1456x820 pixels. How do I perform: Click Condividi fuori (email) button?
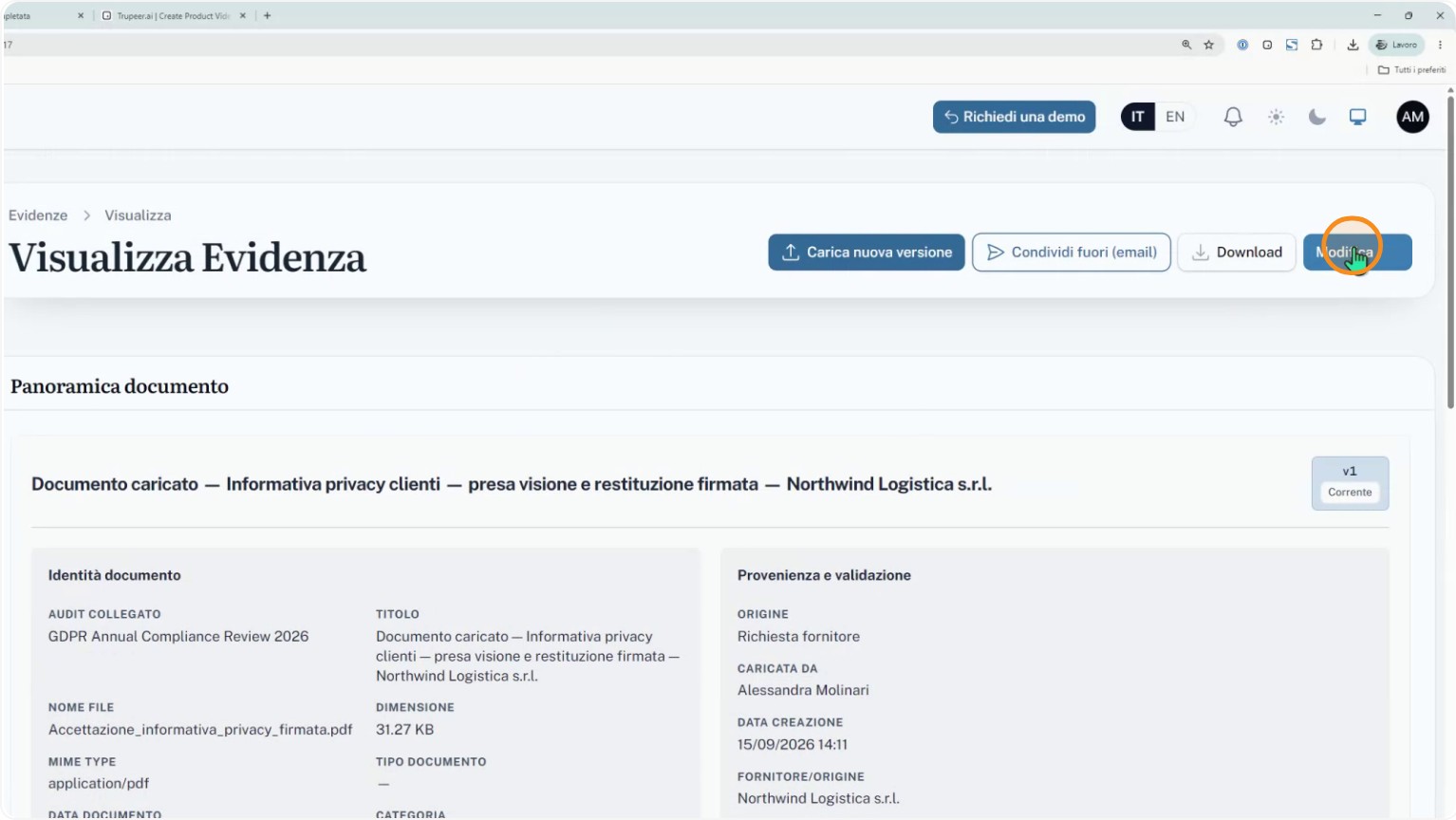pyautogui.click(x=1072, y=252)
